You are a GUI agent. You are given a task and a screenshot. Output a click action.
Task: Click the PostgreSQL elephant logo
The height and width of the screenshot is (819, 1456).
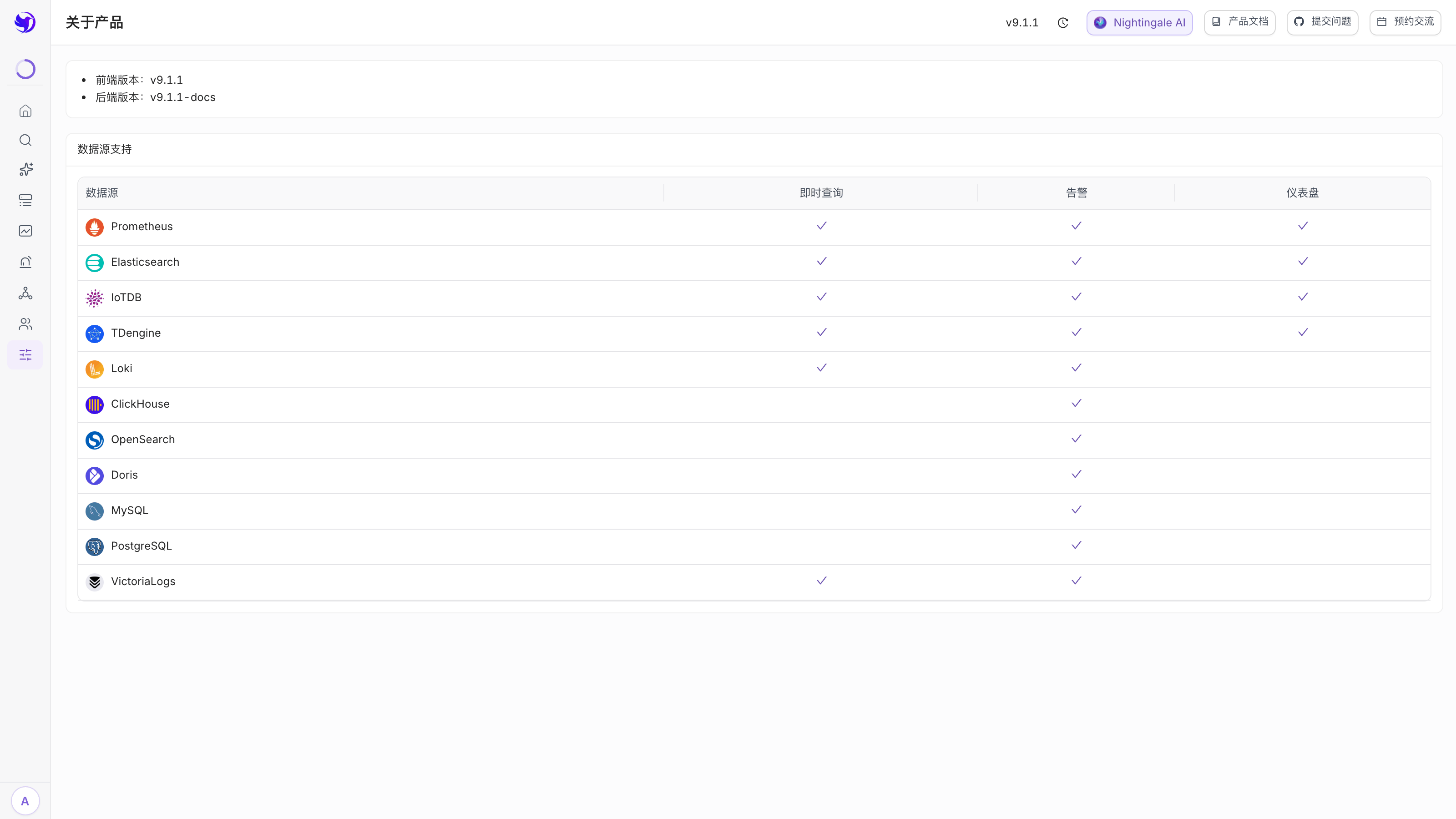click(x=94, y=547)
